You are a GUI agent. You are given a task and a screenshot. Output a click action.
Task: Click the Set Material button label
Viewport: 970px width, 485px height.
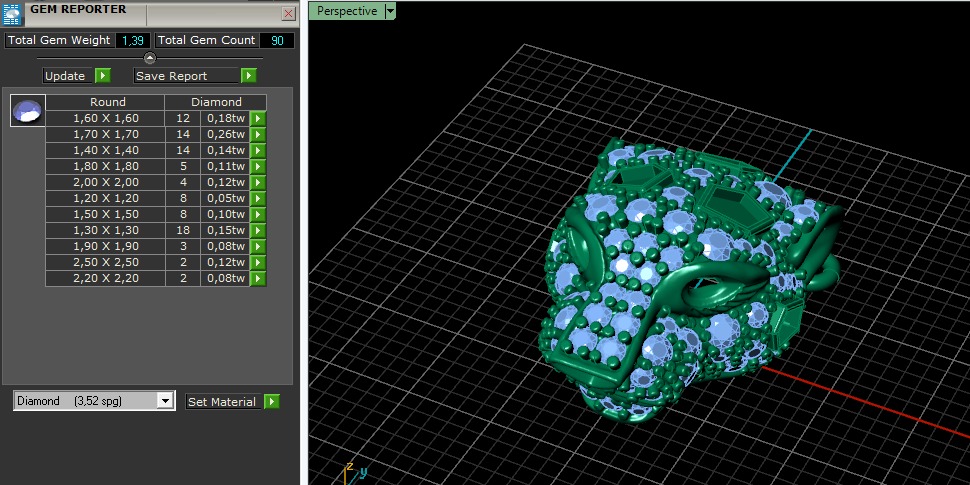(x=221, y=402)
